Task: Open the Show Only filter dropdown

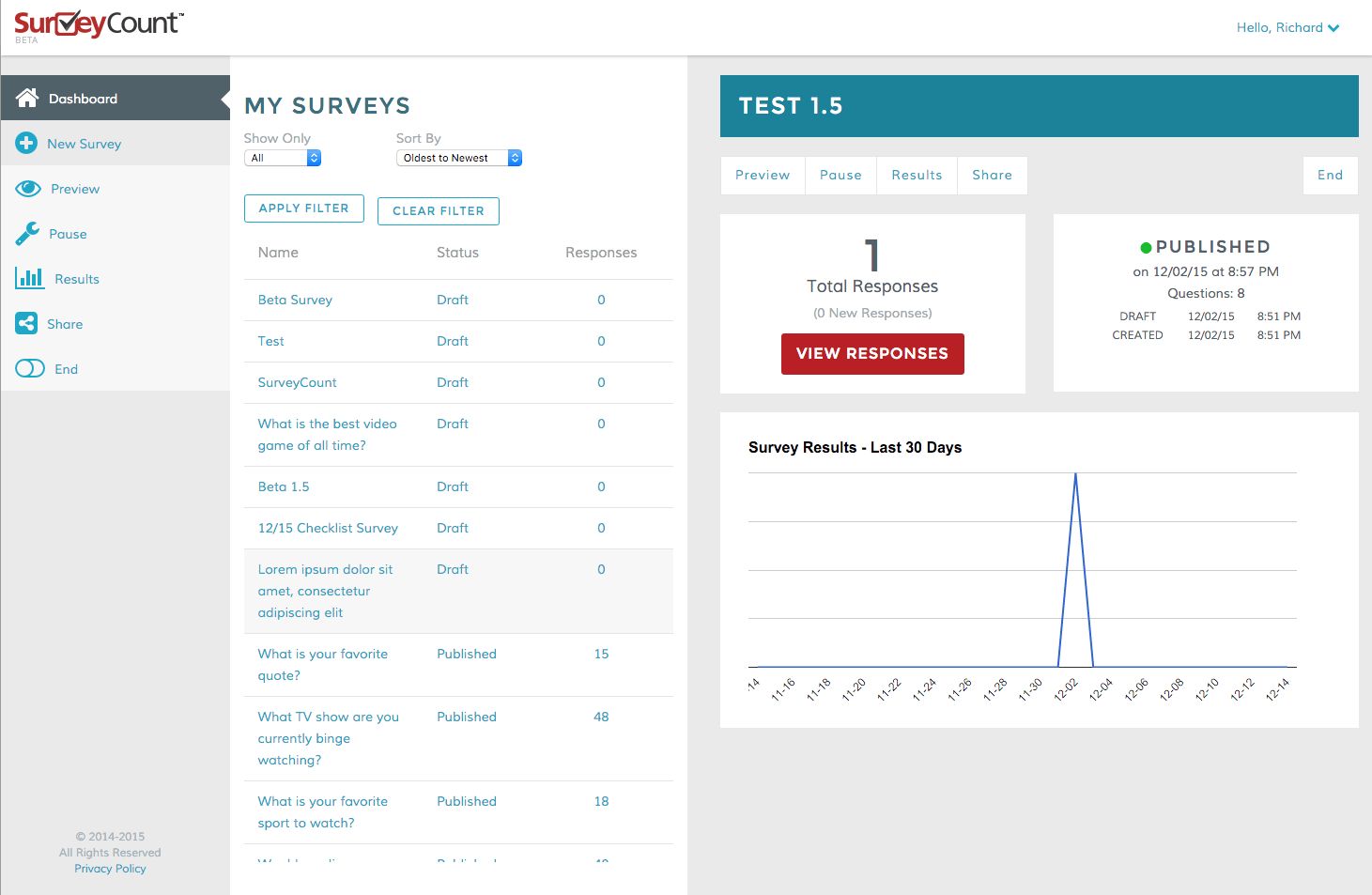Action: [281, 157]
